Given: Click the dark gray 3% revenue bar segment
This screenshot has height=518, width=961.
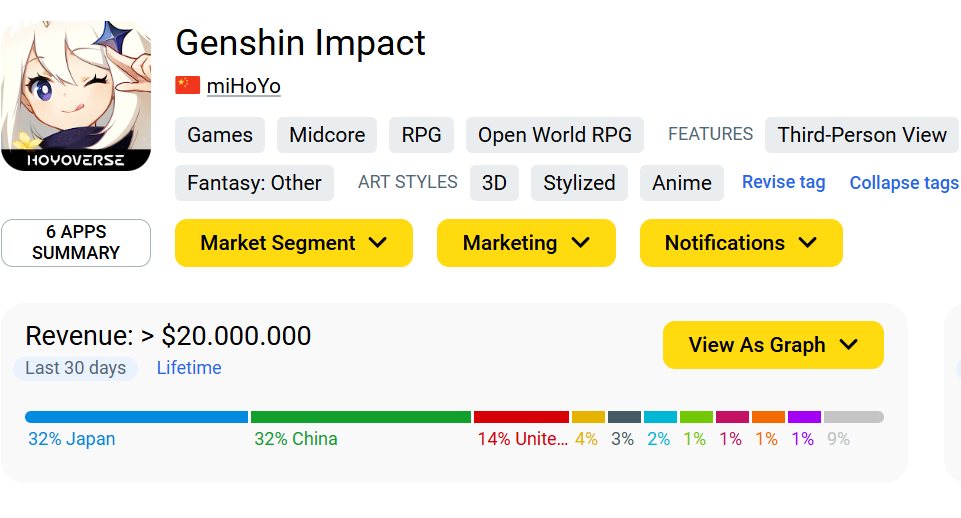Looking at the screenshot, I should (x=625, y=417).
